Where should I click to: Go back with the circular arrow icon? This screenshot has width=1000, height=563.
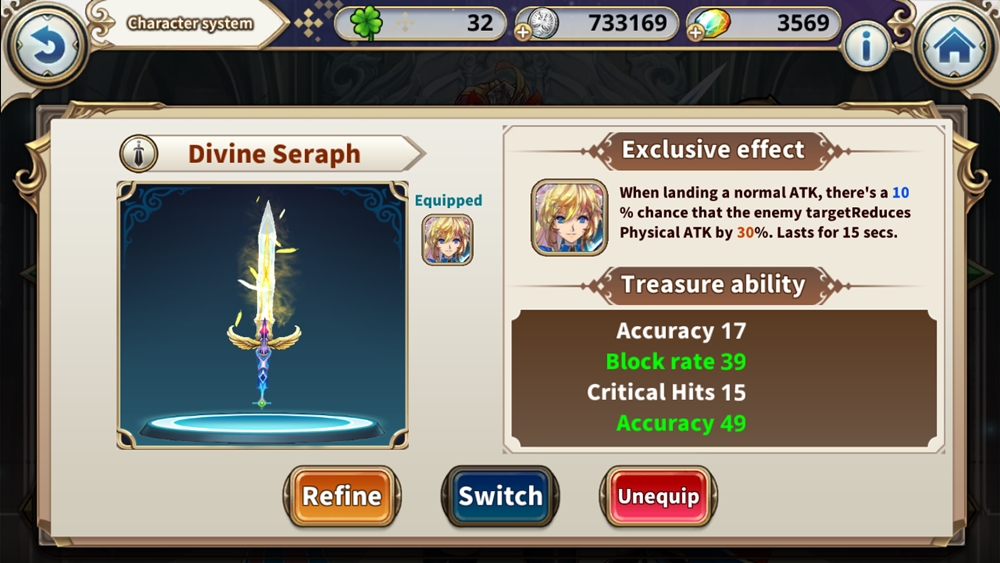click(46, 45)
